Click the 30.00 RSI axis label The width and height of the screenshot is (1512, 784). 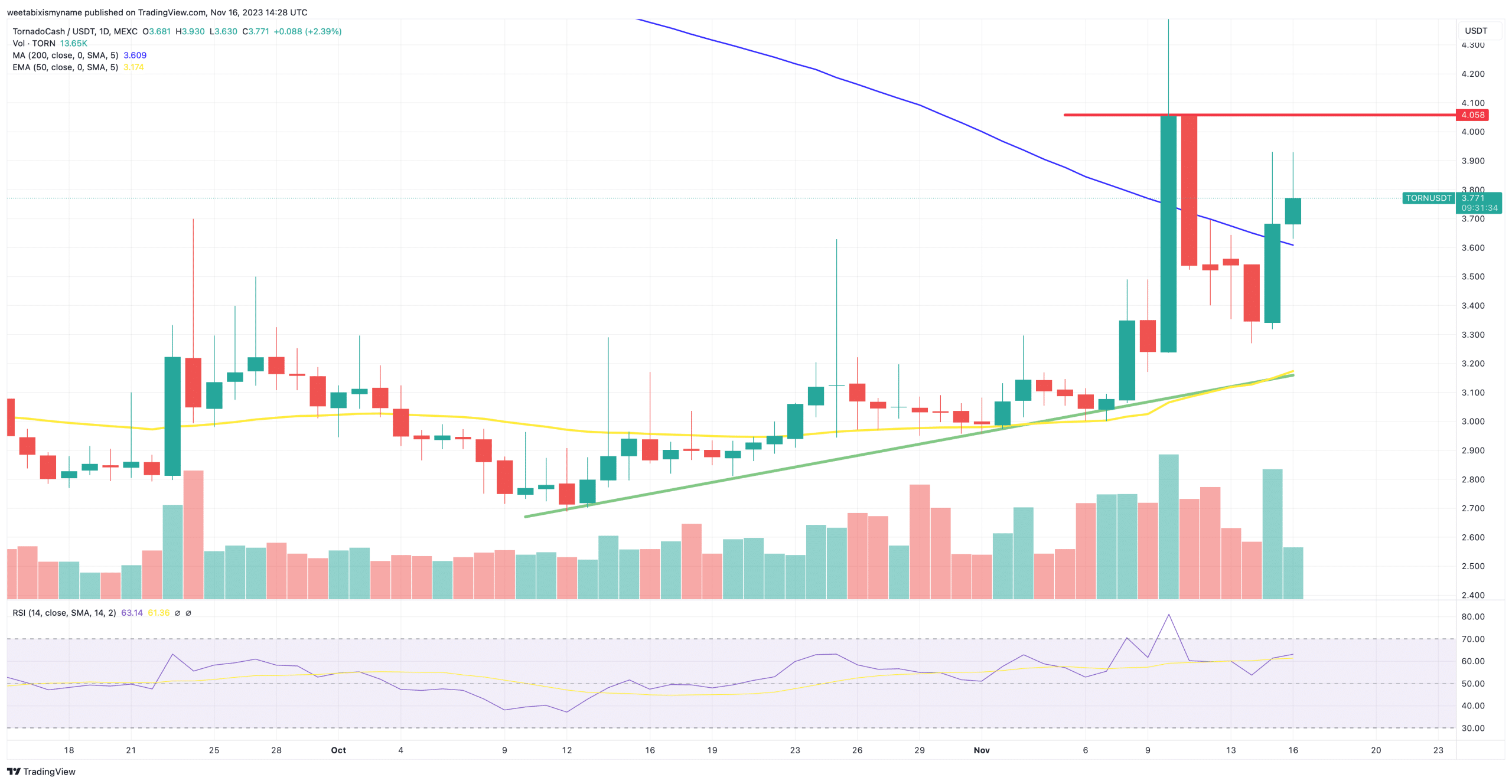[x=1472, y=728]
